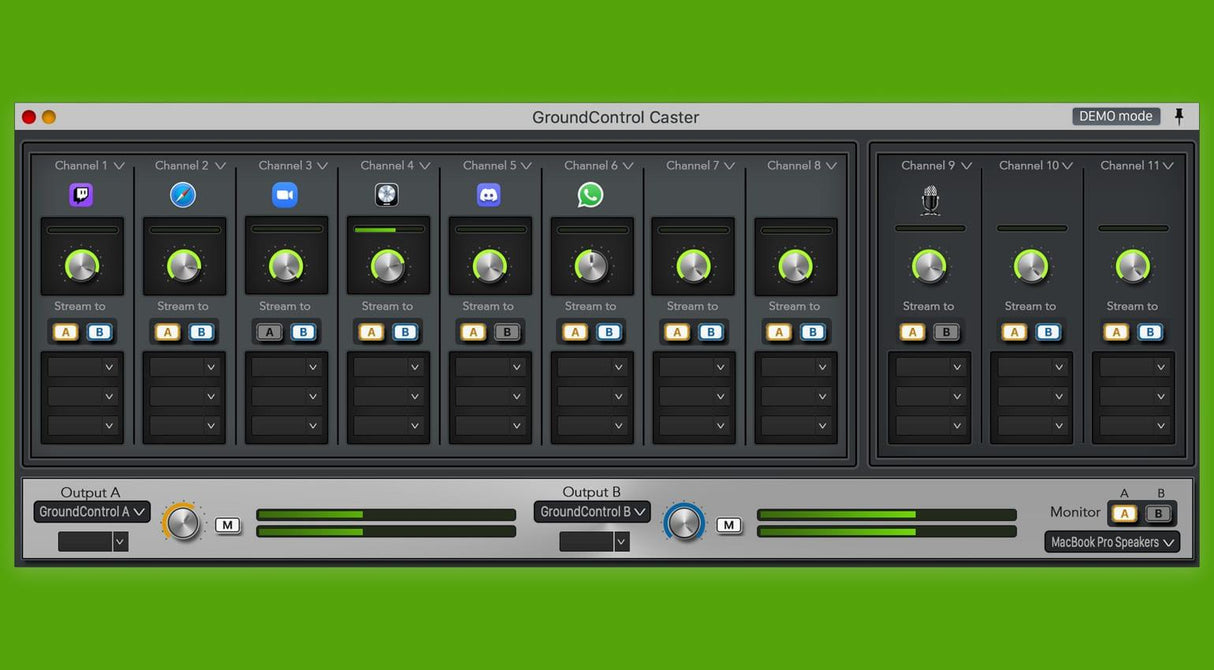Open the Channel 10 header menu
Screen dimensions: 1214x670
pos(1035,165)
